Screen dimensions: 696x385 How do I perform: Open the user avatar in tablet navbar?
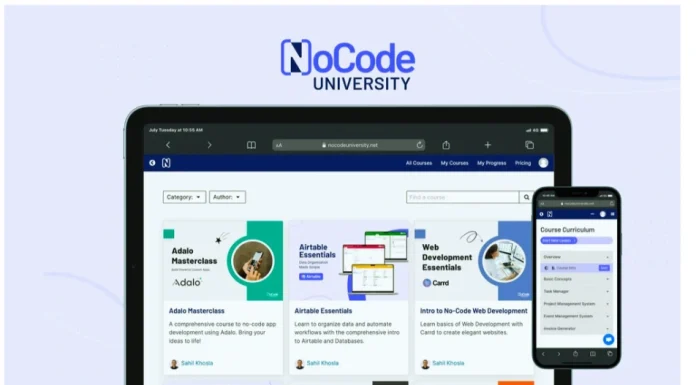click(x=543, y=163)
